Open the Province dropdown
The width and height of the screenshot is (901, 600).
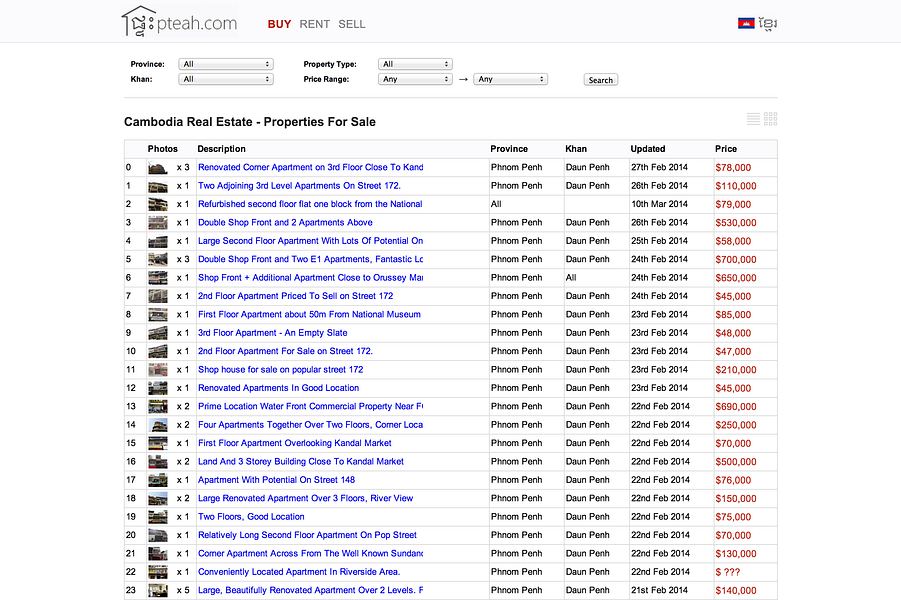pos(226,64)
